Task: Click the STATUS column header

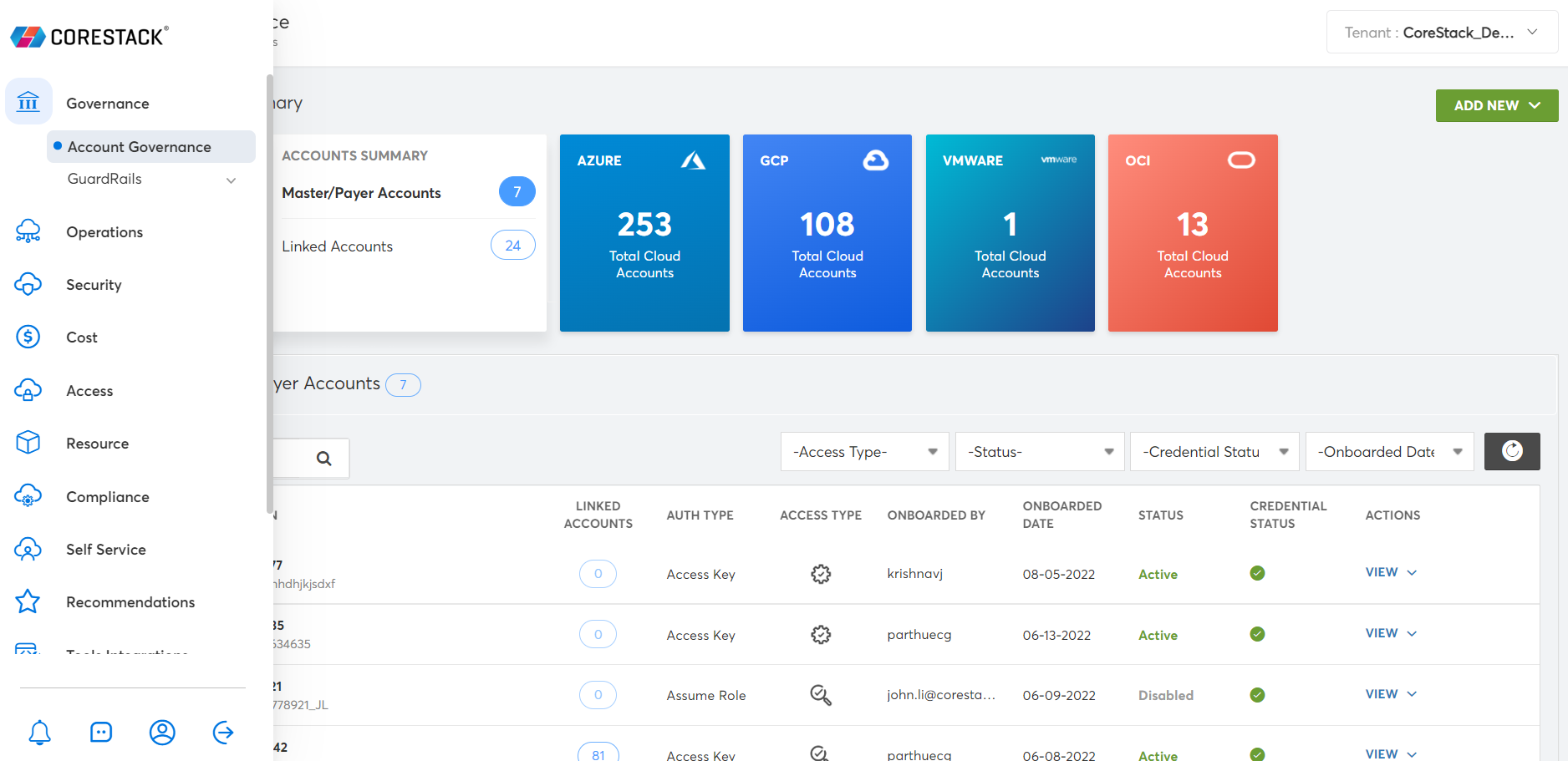Action: [x=1161, y=515]
